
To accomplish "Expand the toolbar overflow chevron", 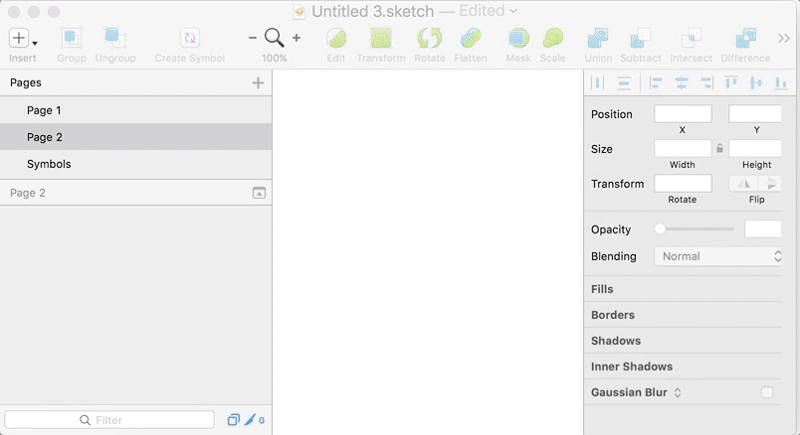I will click(x=785, y=39).
